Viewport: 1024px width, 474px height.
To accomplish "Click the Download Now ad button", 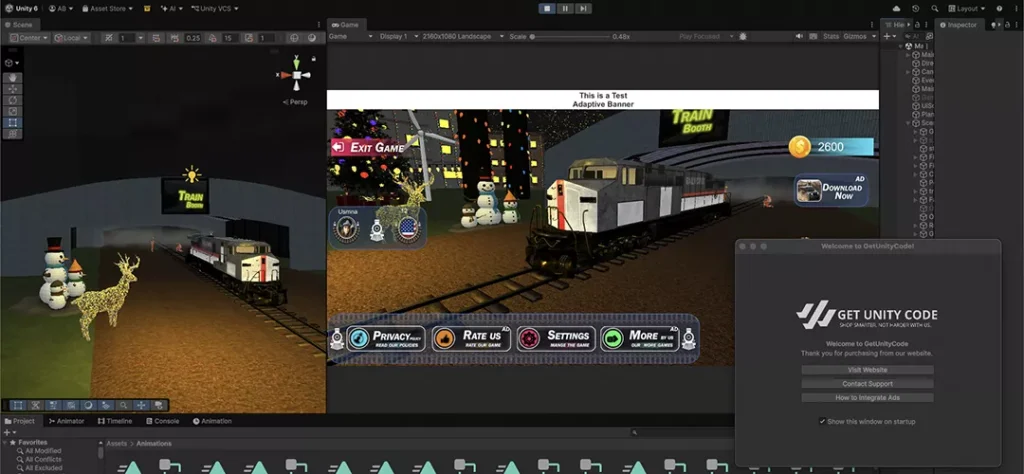I will tap(832, 191).
